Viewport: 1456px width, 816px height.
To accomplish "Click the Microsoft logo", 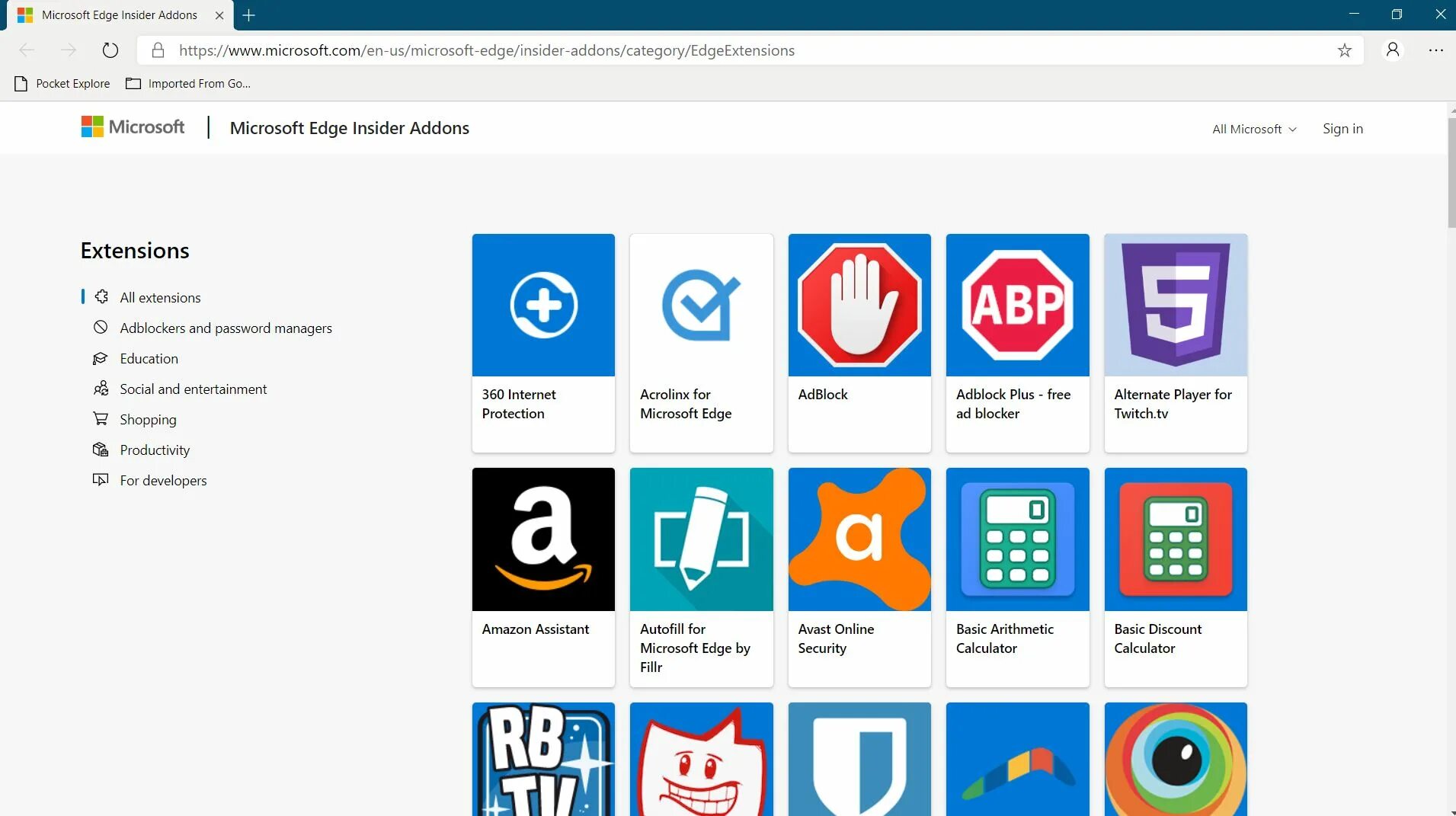I will pos(133,127).
